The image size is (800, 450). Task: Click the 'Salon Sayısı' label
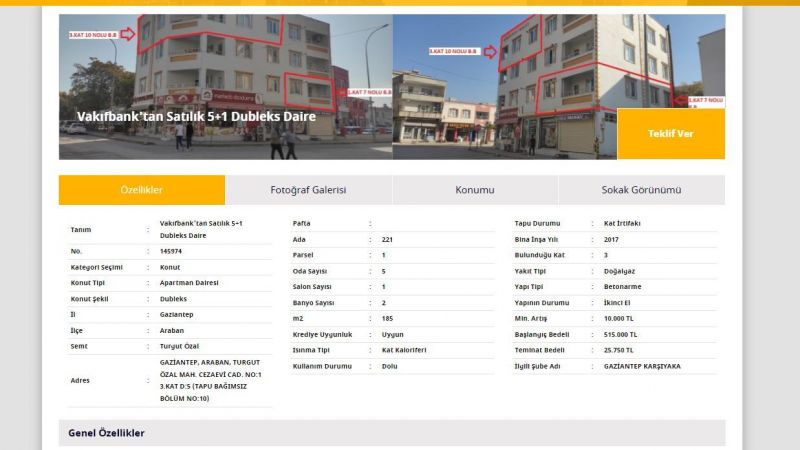pyautogui.click(x=312, y=287)
